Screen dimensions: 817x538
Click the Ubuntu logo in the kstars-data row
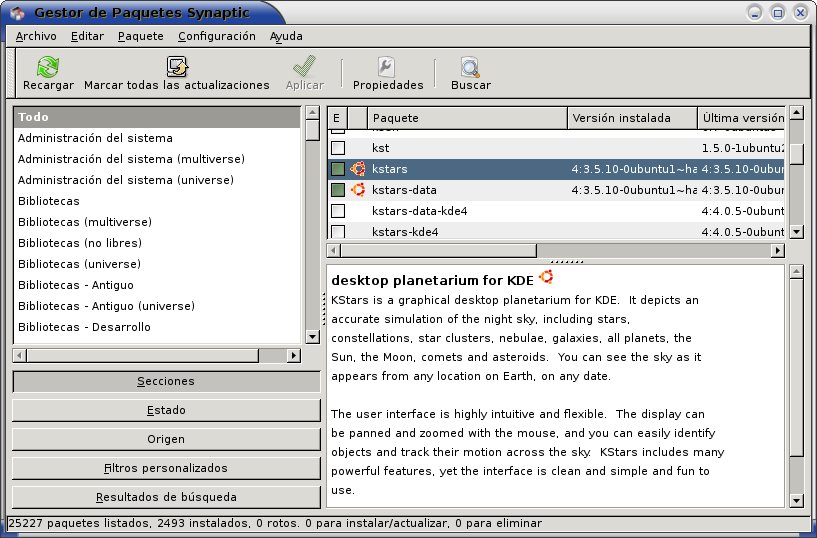coord(358,190)
